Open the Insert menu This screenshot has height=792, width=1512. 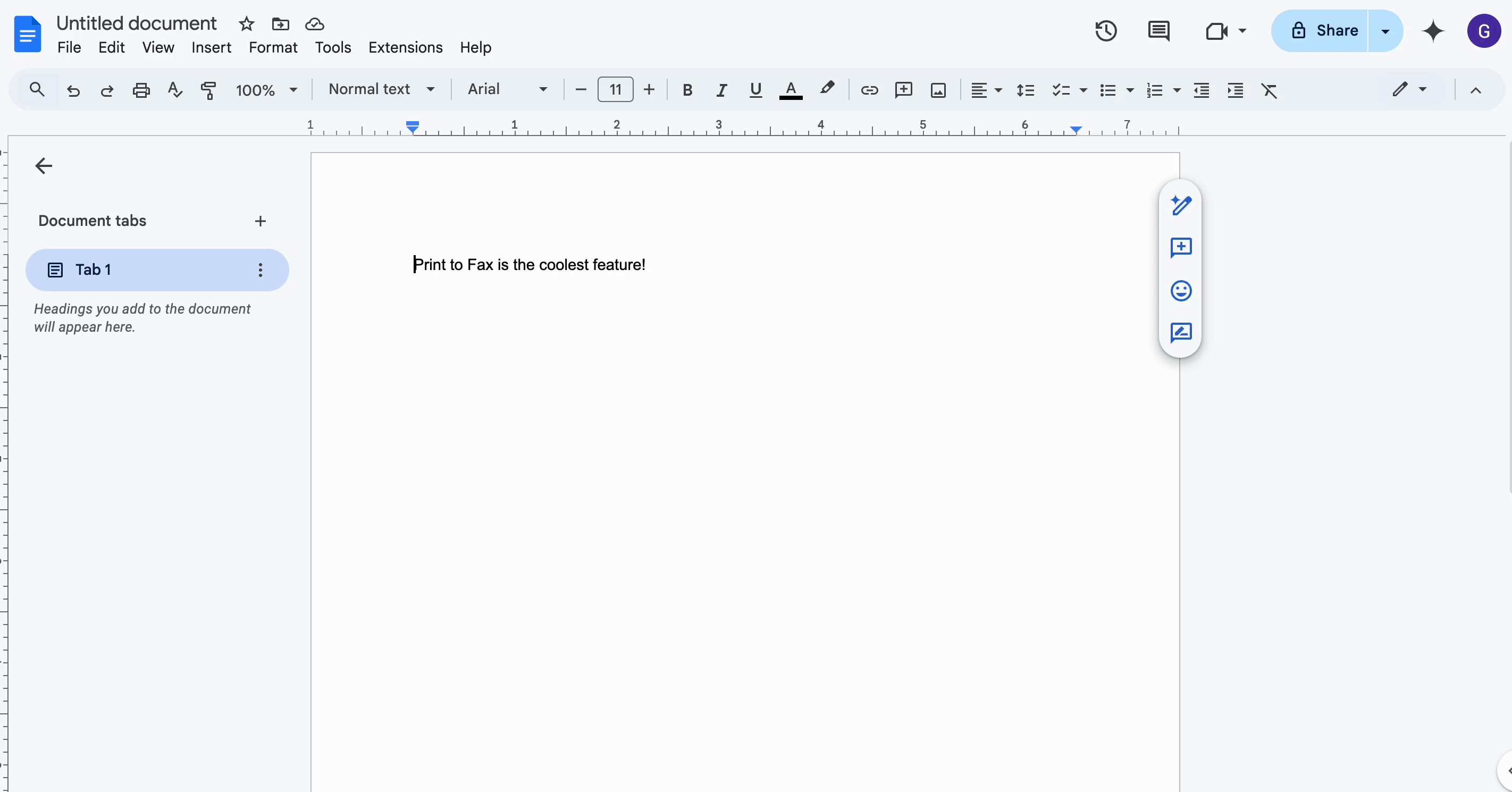click(211, 47)
